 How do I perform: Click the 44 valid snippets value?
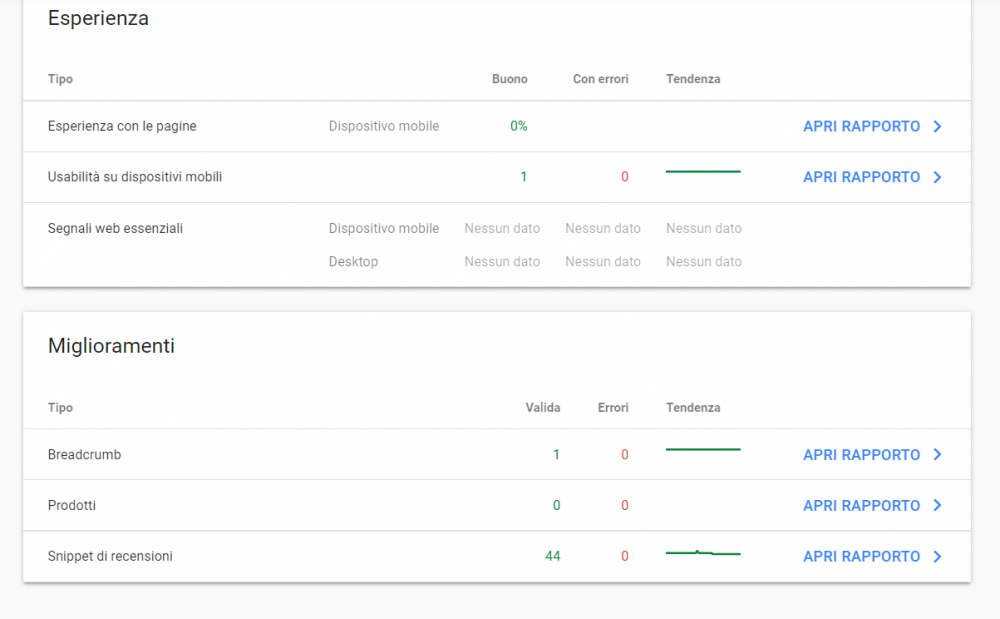[x=553, y=556]
